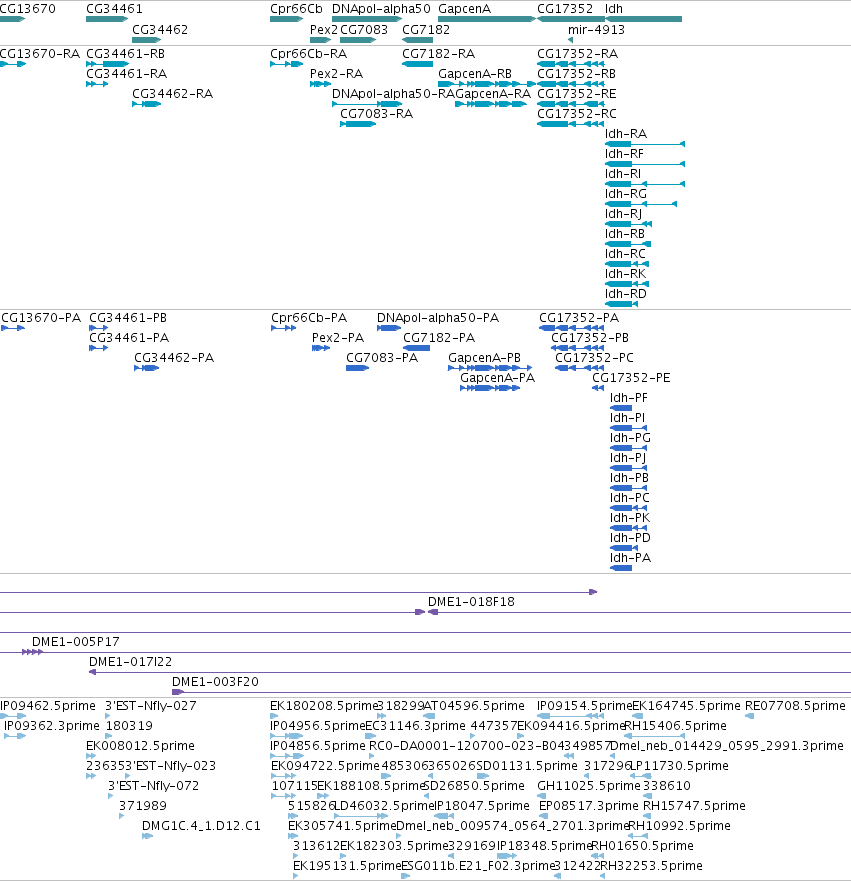Open the IP09362.3prime EST
851x881 pixels.
(x=52, y=726)
